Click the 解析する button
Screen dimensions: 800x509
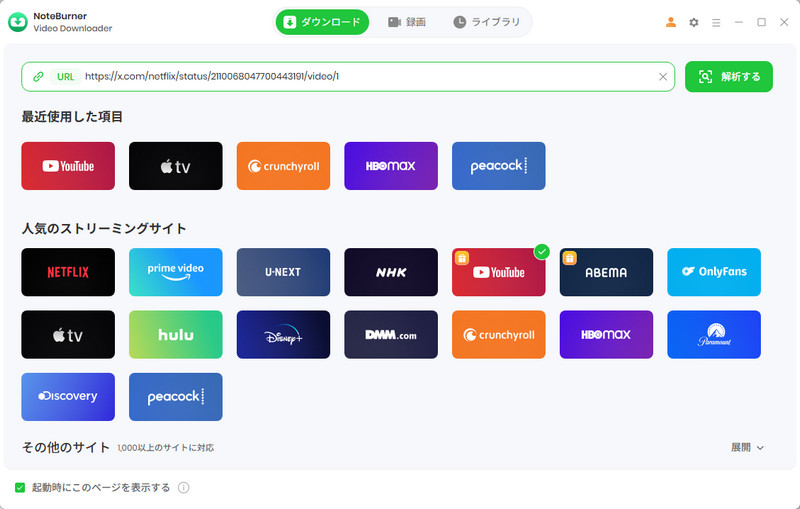pos(729,77)
